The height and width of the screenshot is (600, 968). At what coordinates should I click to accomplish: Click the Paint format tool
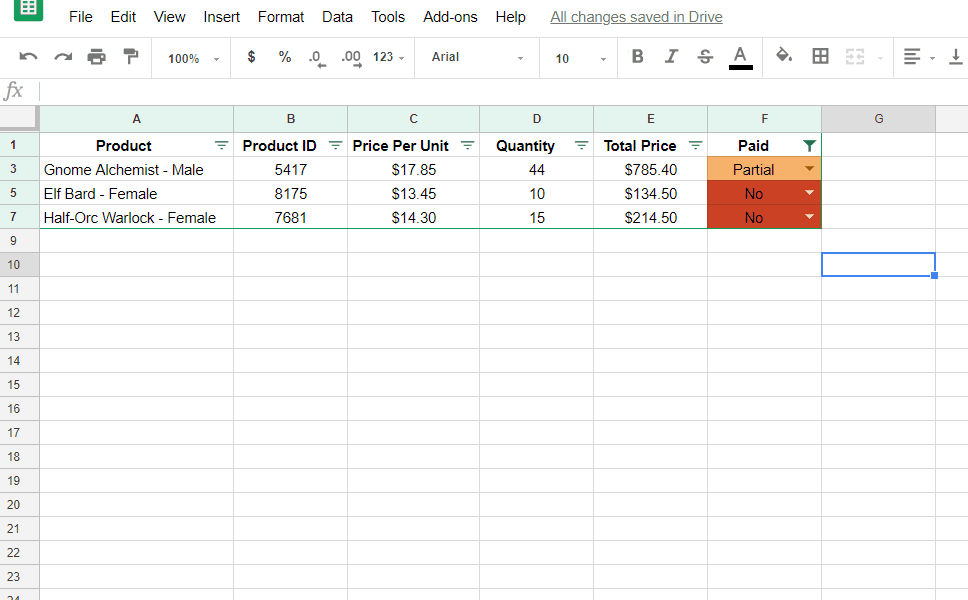click(131, 57)
